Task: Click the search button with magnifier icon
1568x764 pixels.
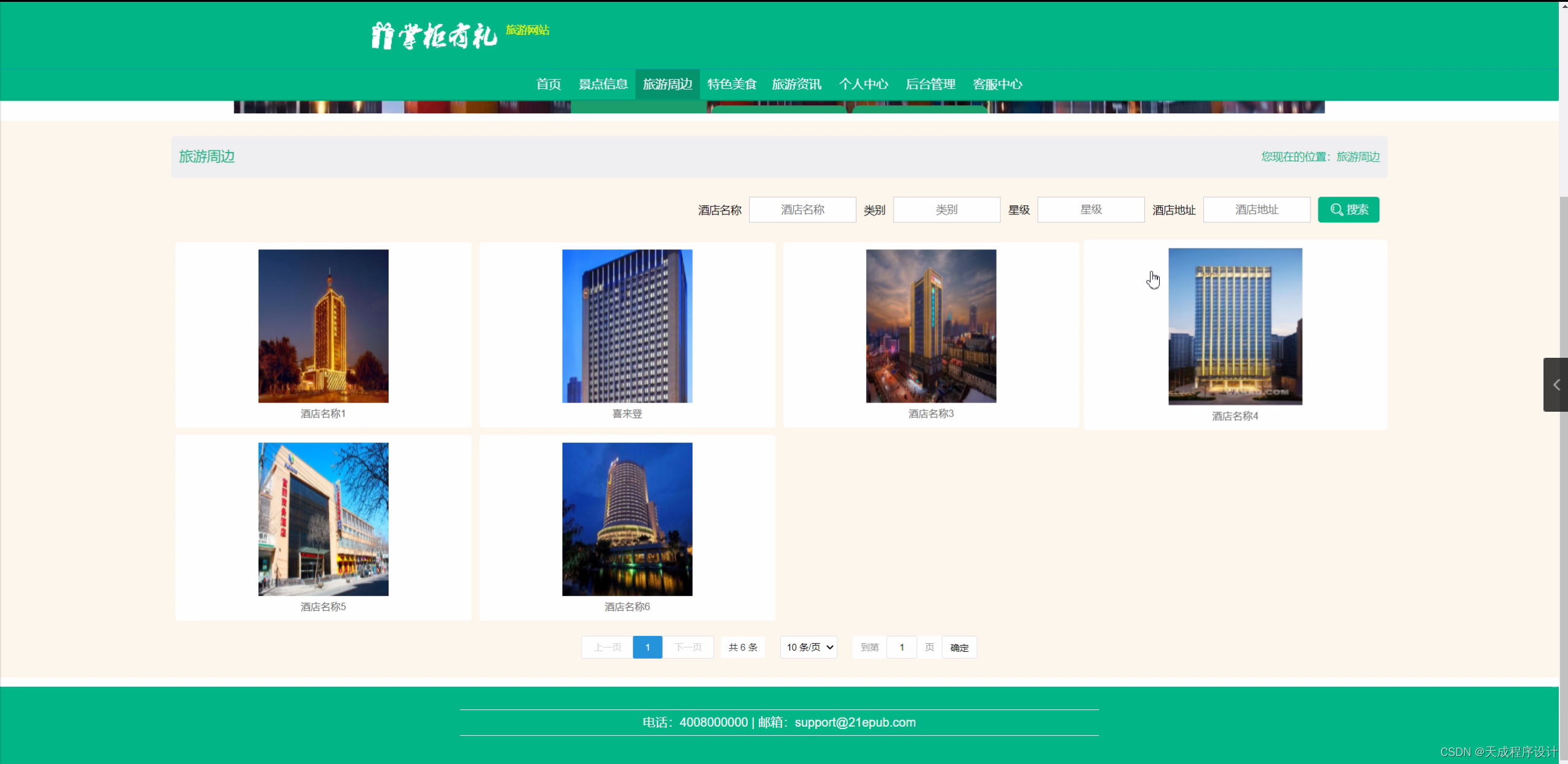Action: point(1348,210)
